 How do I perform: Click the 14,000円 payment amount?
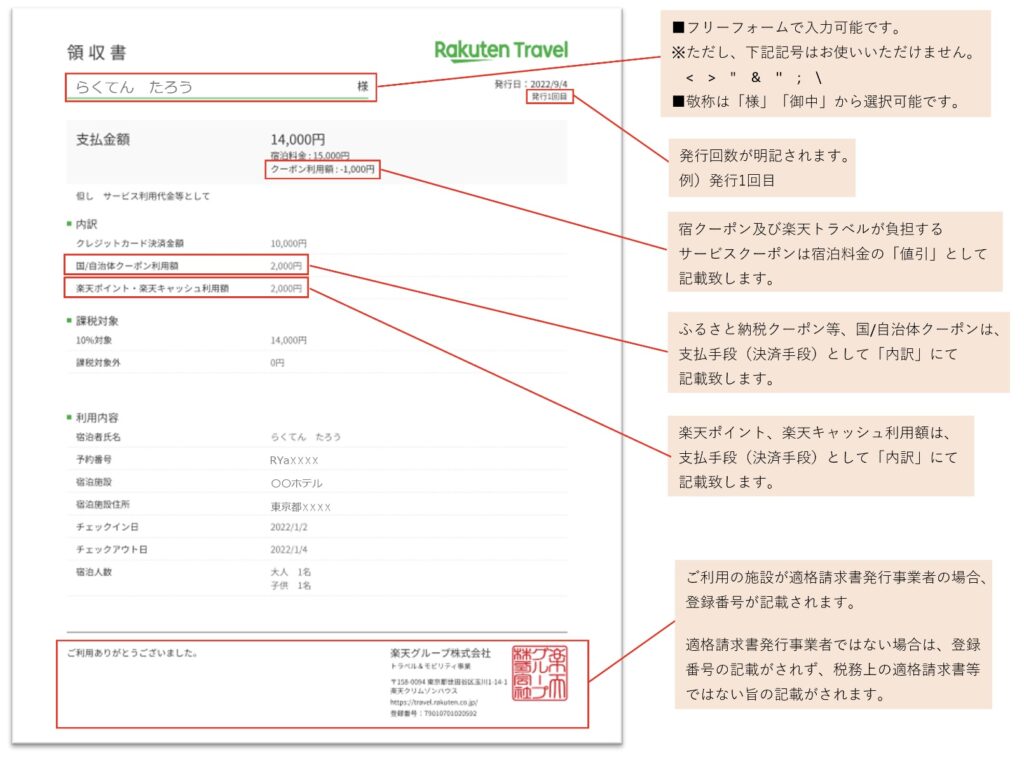298,139
